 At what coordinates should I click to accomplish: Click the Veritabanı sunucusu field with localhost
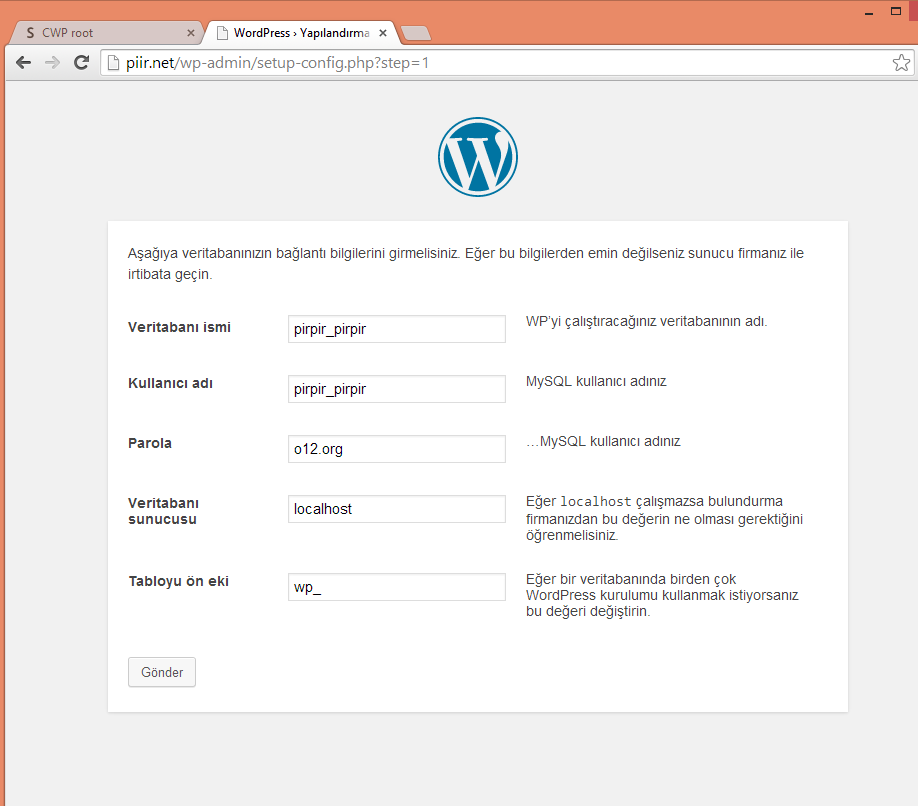point(396,509)
